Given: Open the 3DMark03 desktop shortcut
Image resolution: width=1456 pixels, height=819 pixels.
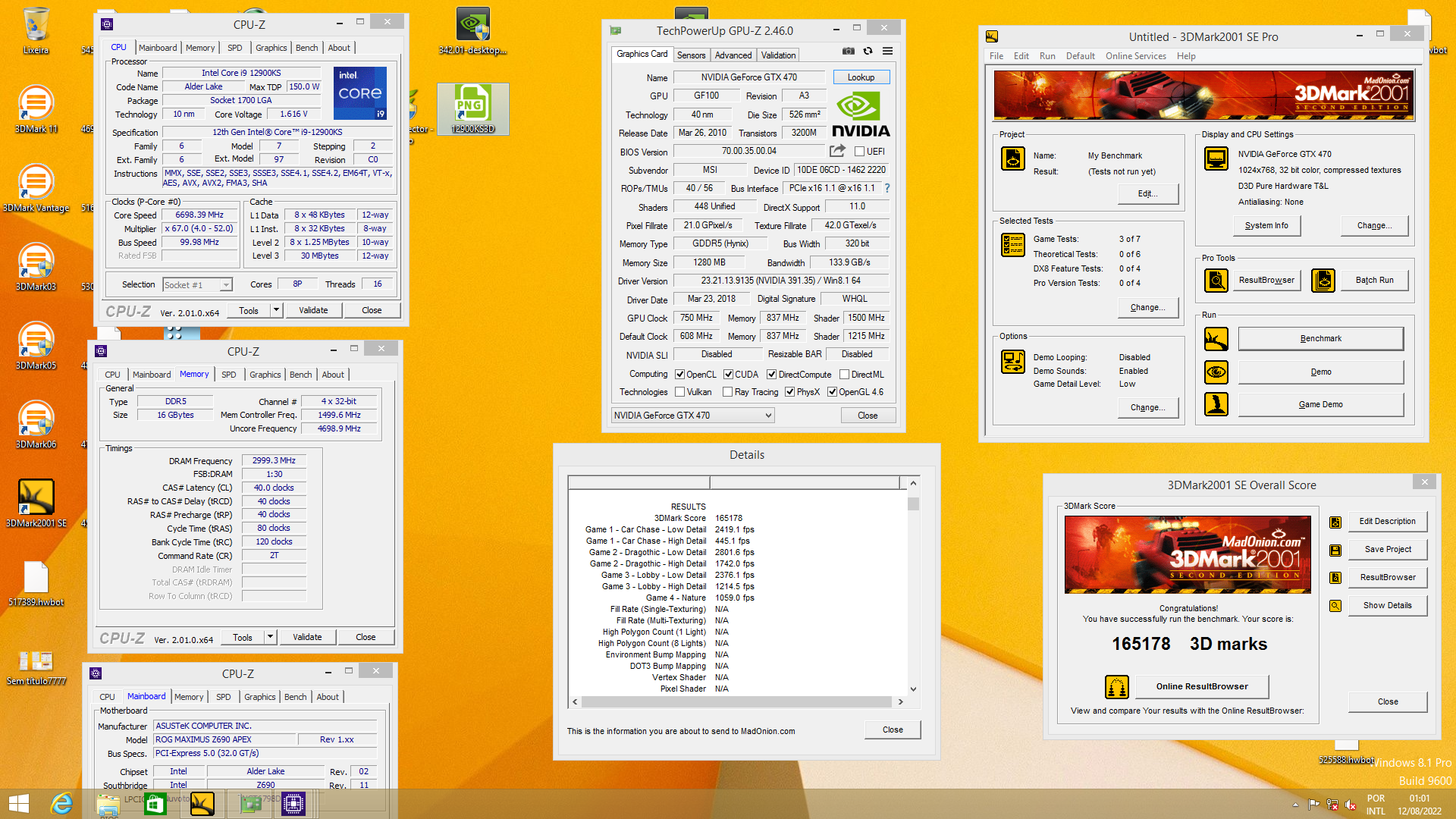Looking at the screenshot, I should click(x=36, y=266).
